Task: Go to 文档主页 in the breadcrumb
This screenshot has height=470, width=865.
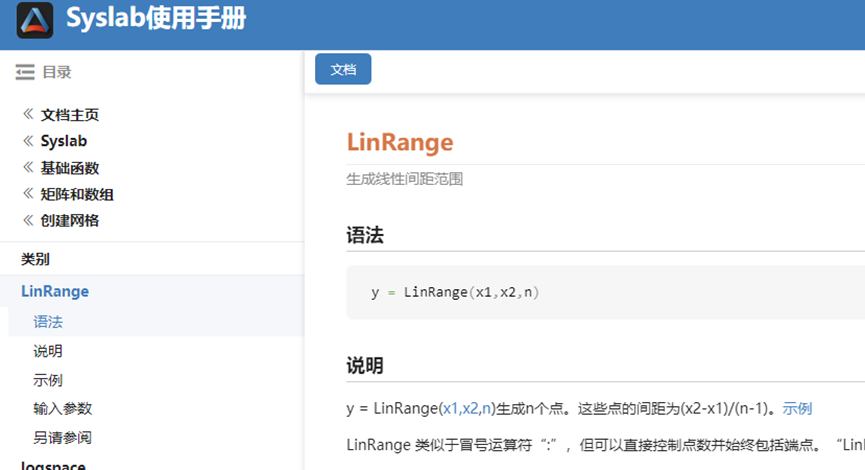Action: 70,115
